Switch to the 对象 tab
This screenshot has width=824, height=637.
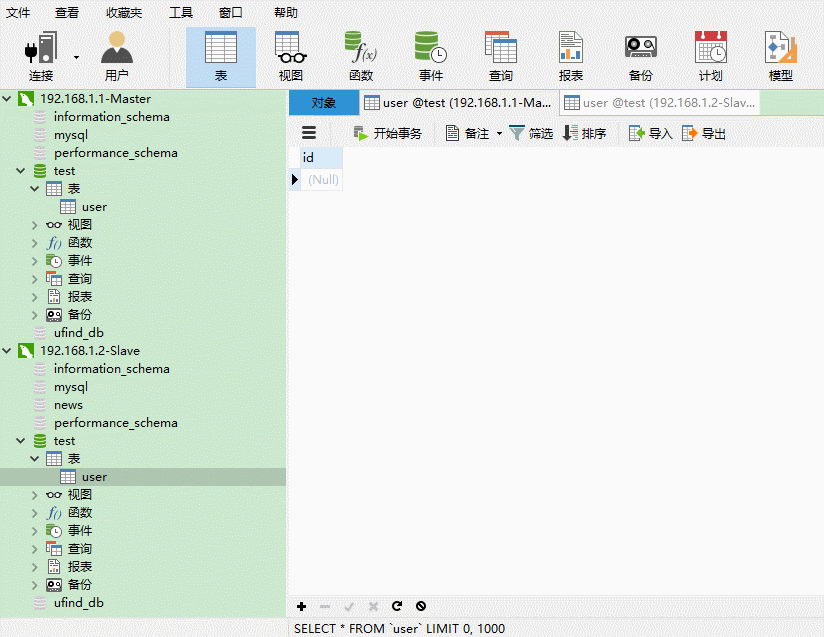322,102
